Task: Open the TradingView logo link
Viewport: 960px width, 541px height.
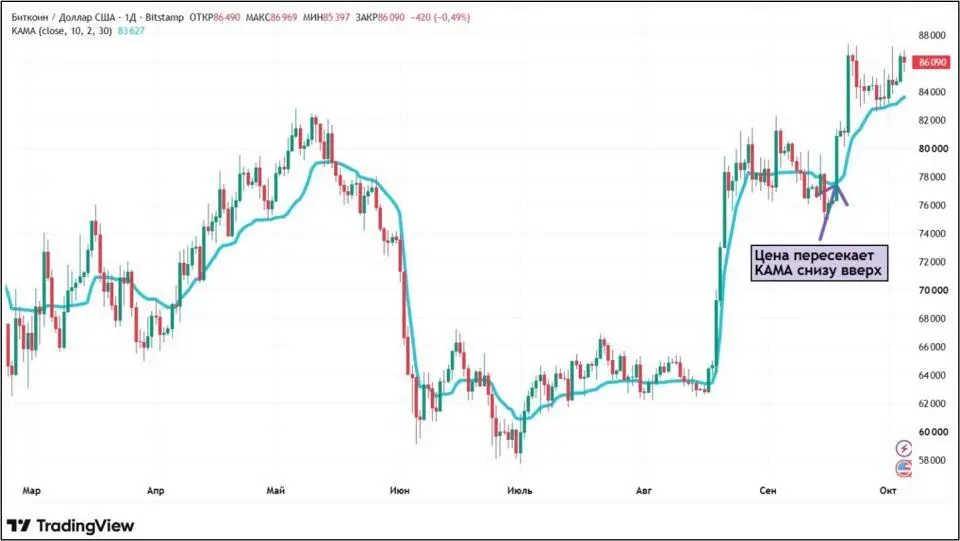Action: [x=70, y=525]
